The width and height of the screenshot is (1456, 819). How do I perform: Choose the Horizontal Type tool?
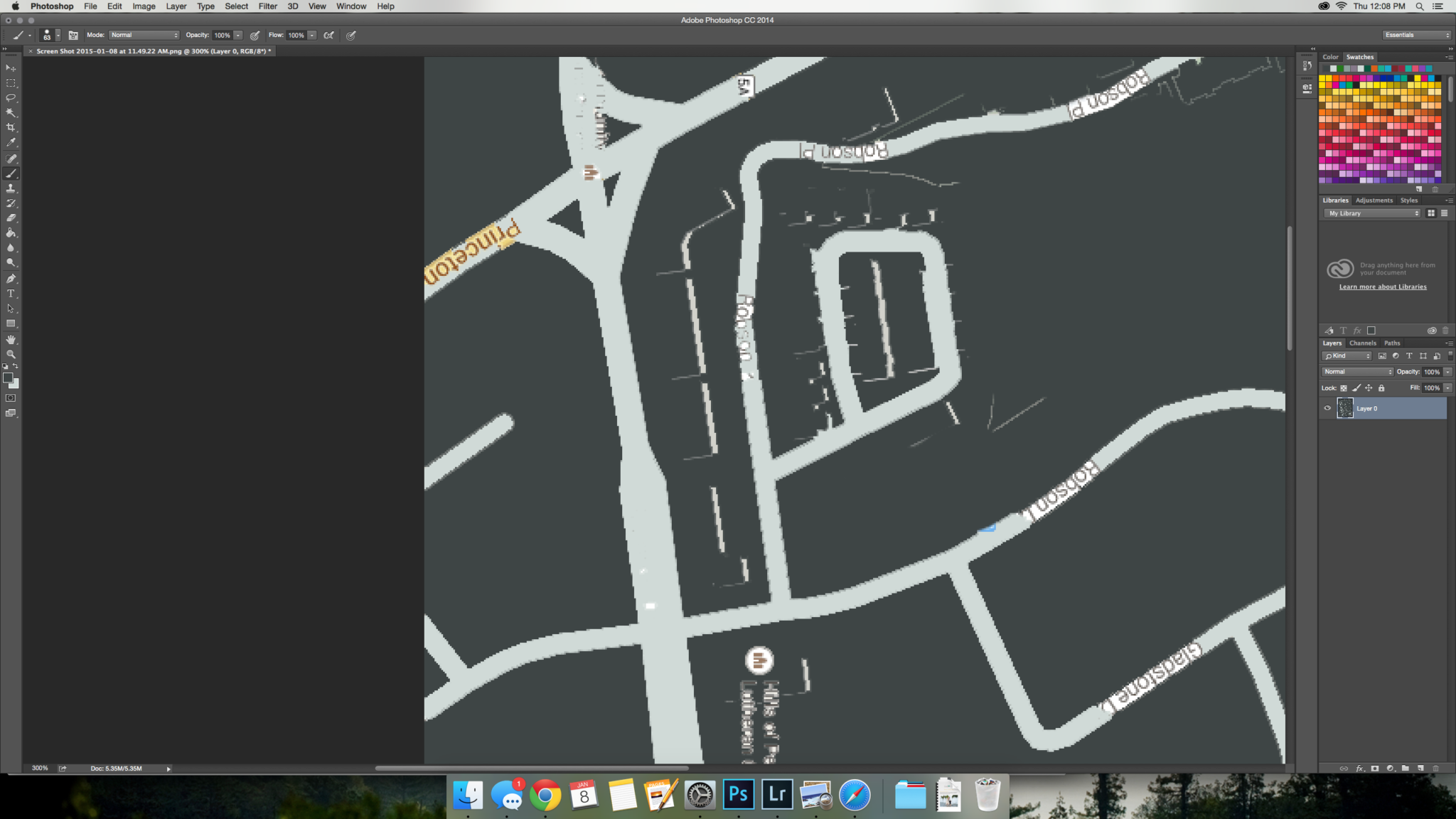click(x=11, y=294)
